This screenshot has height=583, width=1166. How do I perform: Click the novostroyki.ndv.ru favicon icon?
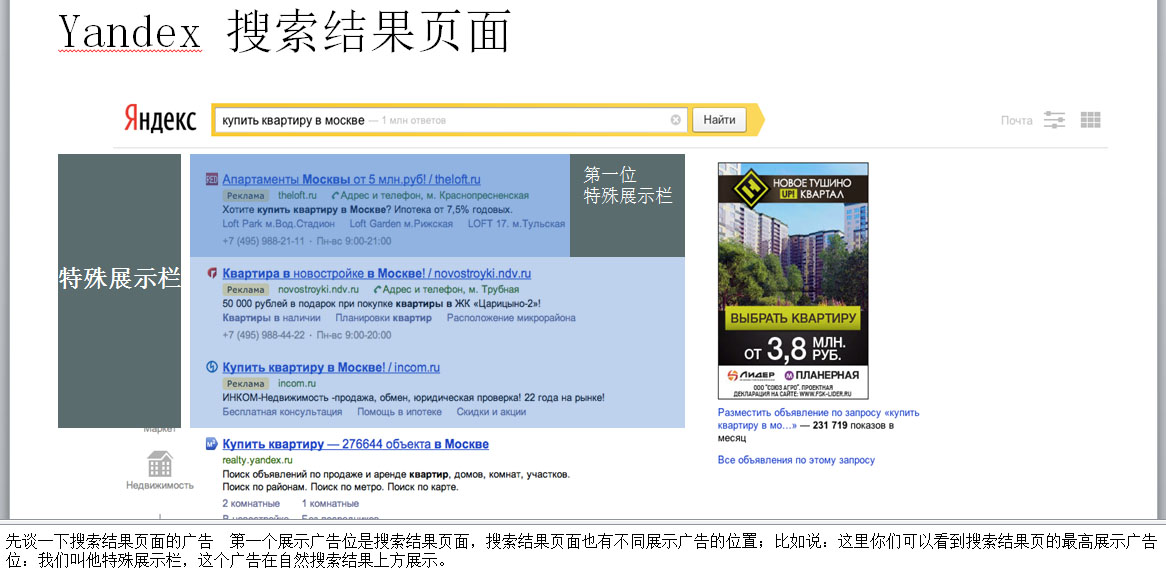coord(211,274)
